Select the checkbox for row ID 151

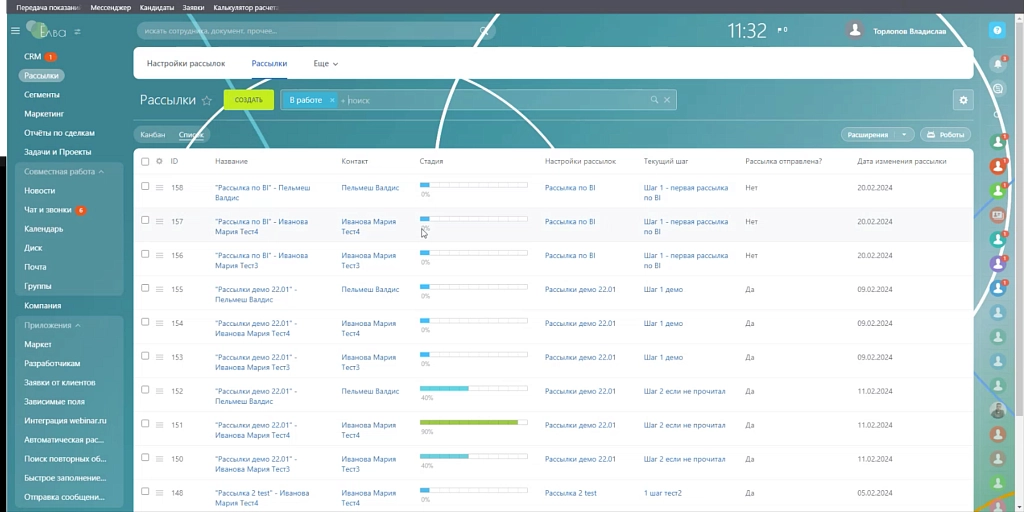click(x=145, y=424)
